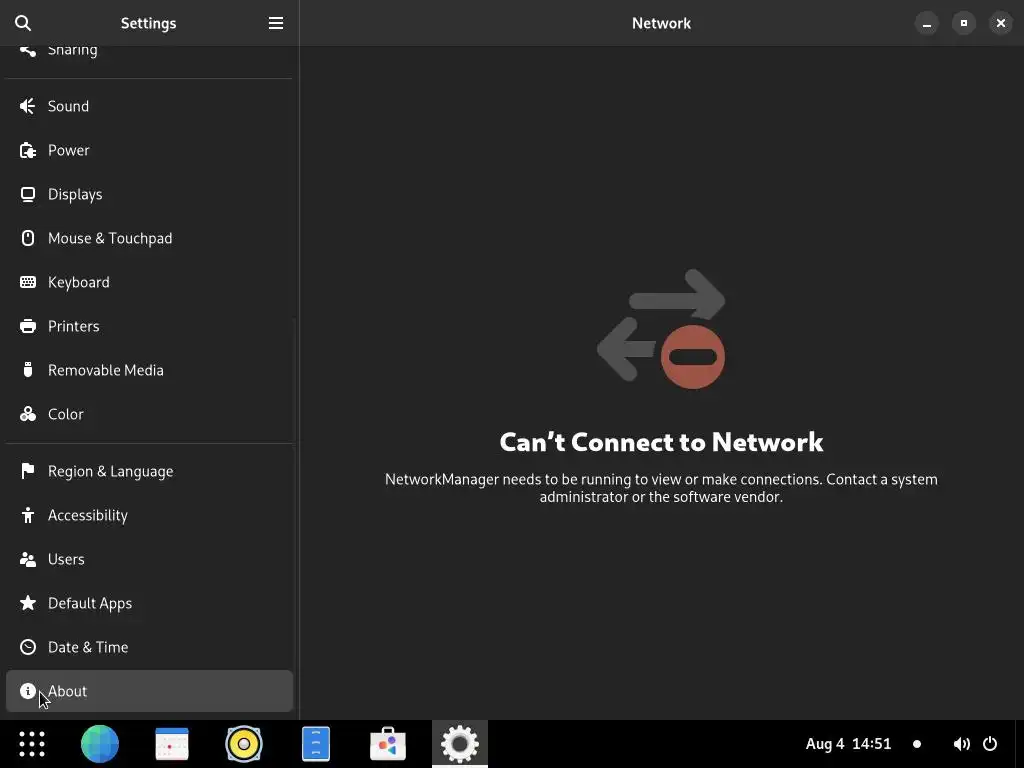Open the Printers panel
Image resolution: width=1024 pixels, height=768 pixels.
tap(149, 326)
